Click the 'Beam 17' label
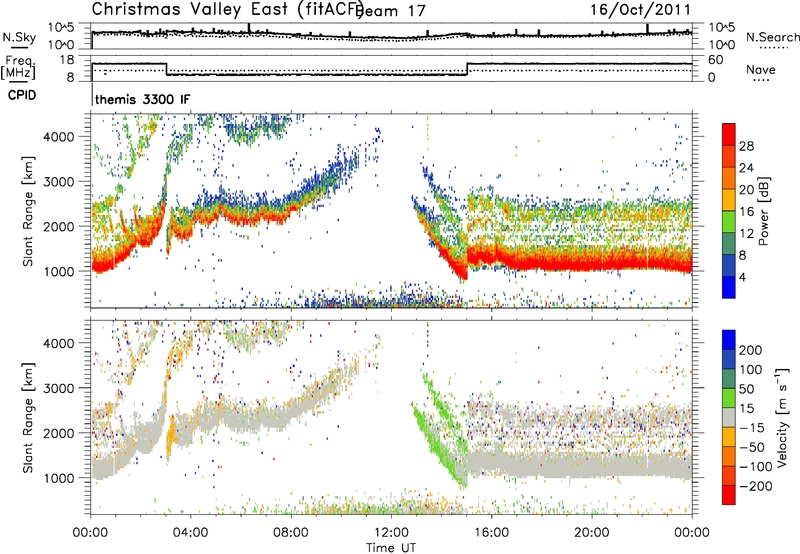 coord(392,11)
